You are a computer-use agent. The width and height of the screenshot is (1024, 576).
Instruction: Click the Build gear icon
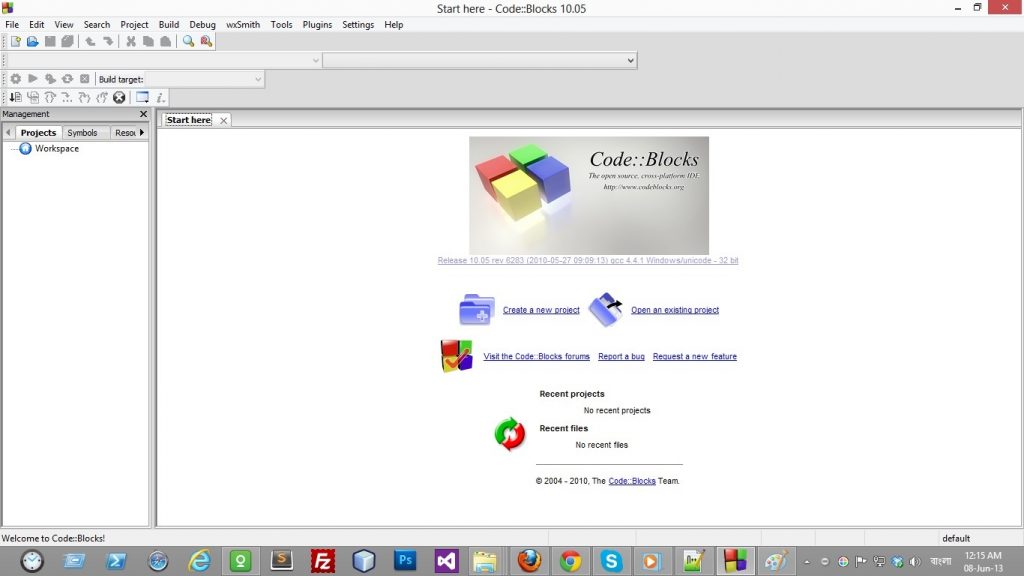point(16,79)
